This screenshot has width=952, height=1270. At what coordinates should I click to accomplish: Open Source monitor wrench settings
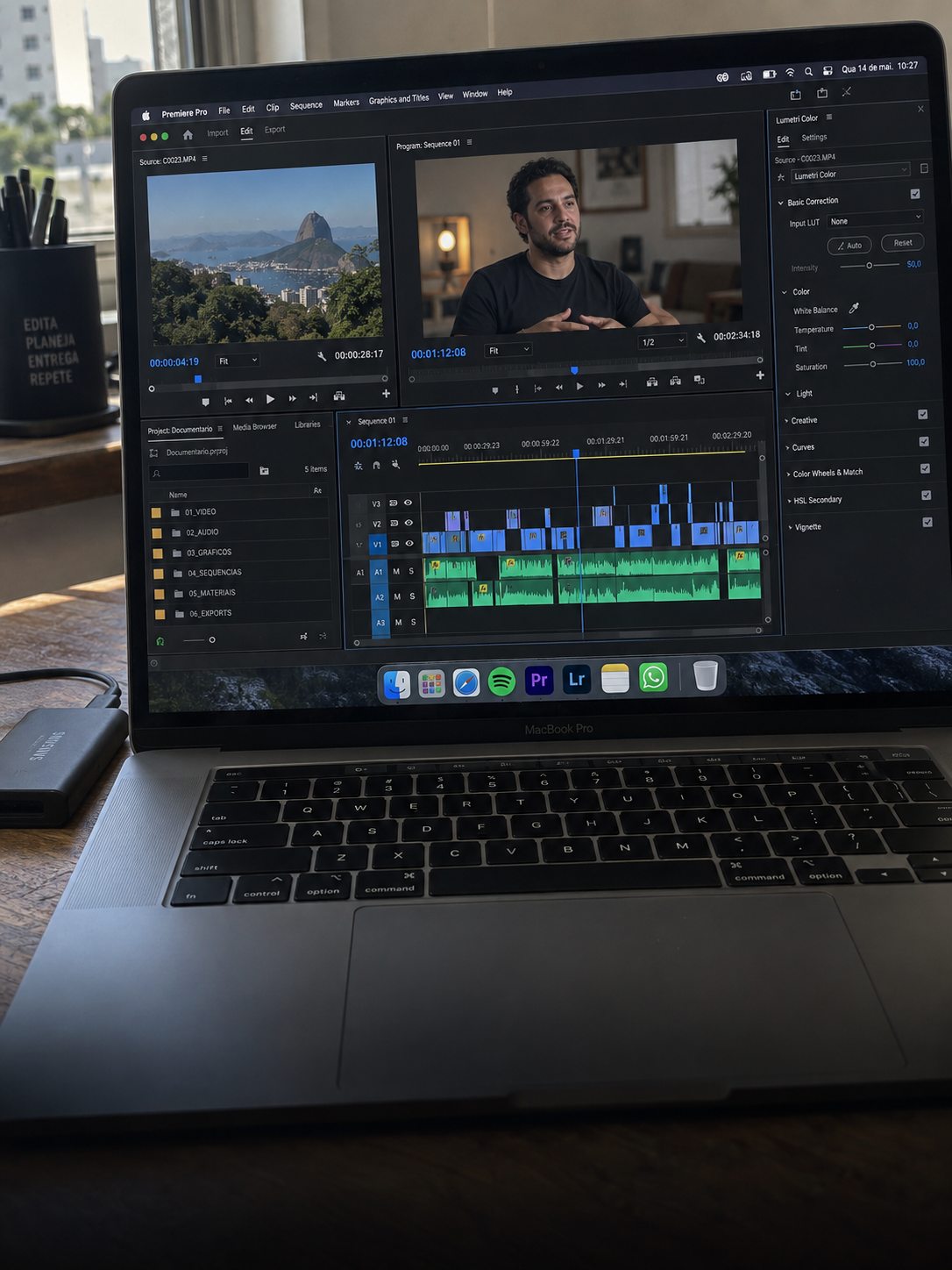point(322,355)
